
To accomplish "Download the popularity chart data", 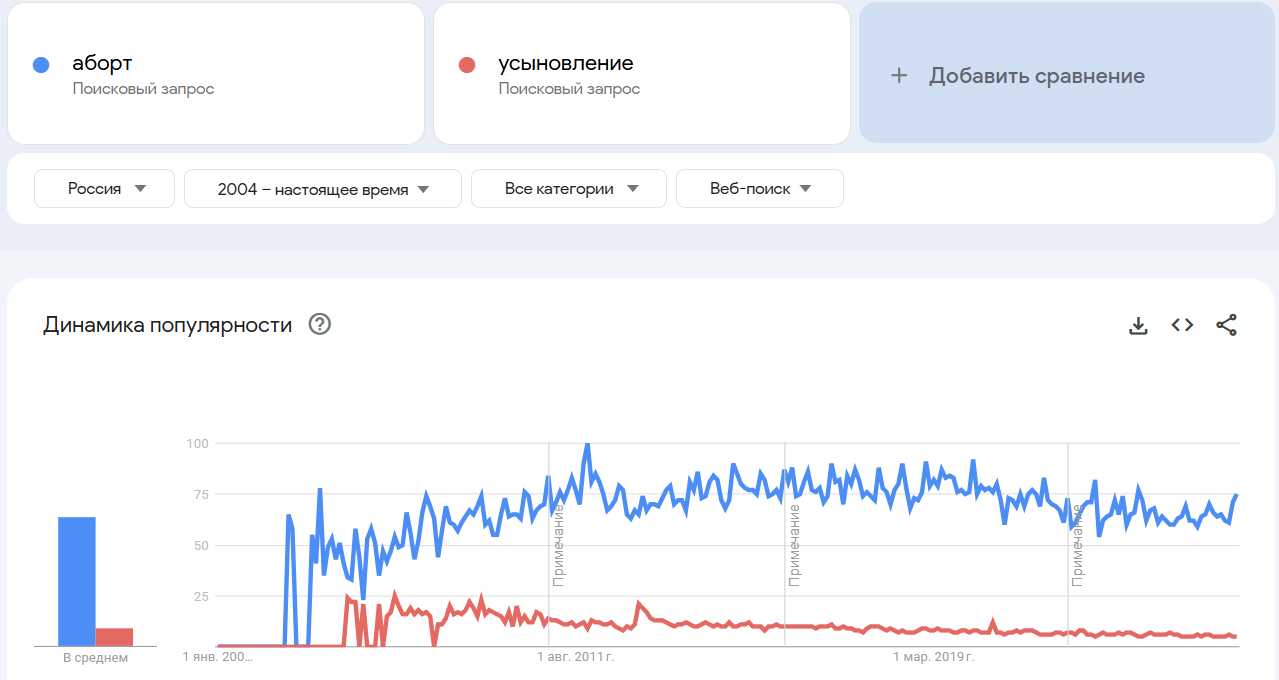I will (1138, 325).
